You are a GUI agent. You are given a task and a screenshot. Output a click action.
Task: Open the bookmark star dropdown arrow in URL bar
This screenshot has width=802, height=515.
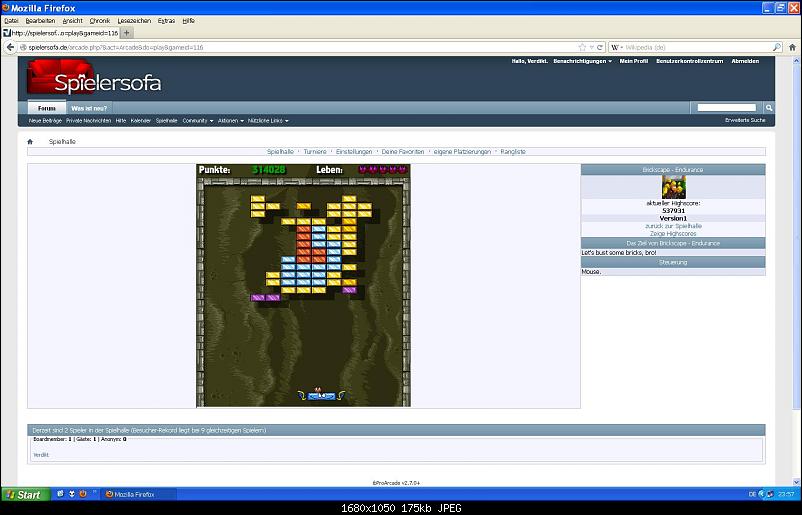coord(591,47)
